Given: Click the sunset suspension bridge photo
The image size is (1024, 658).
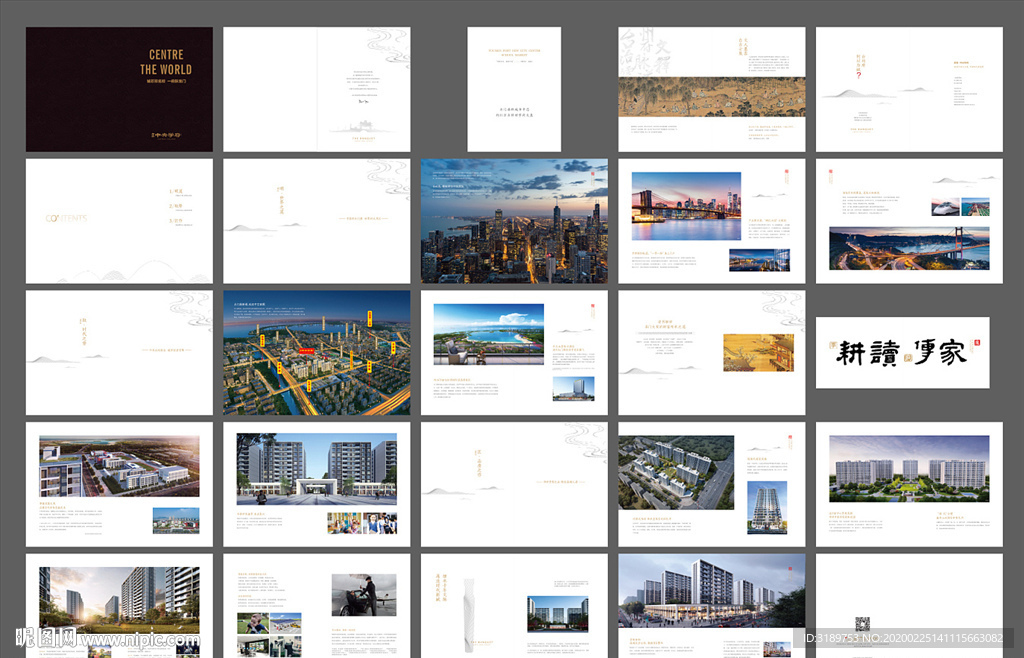Looking at the screenshot, I should click(686, 206).
